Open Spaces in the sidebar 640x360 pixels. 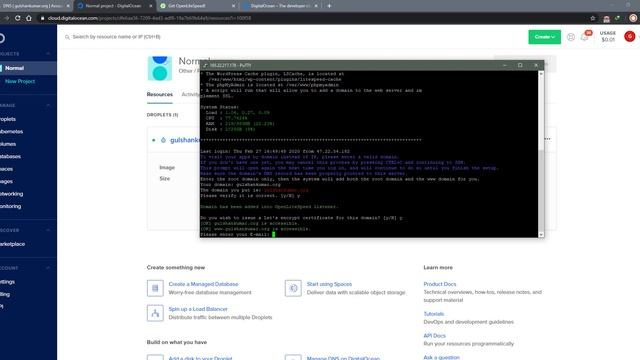[x=6, y=169]
